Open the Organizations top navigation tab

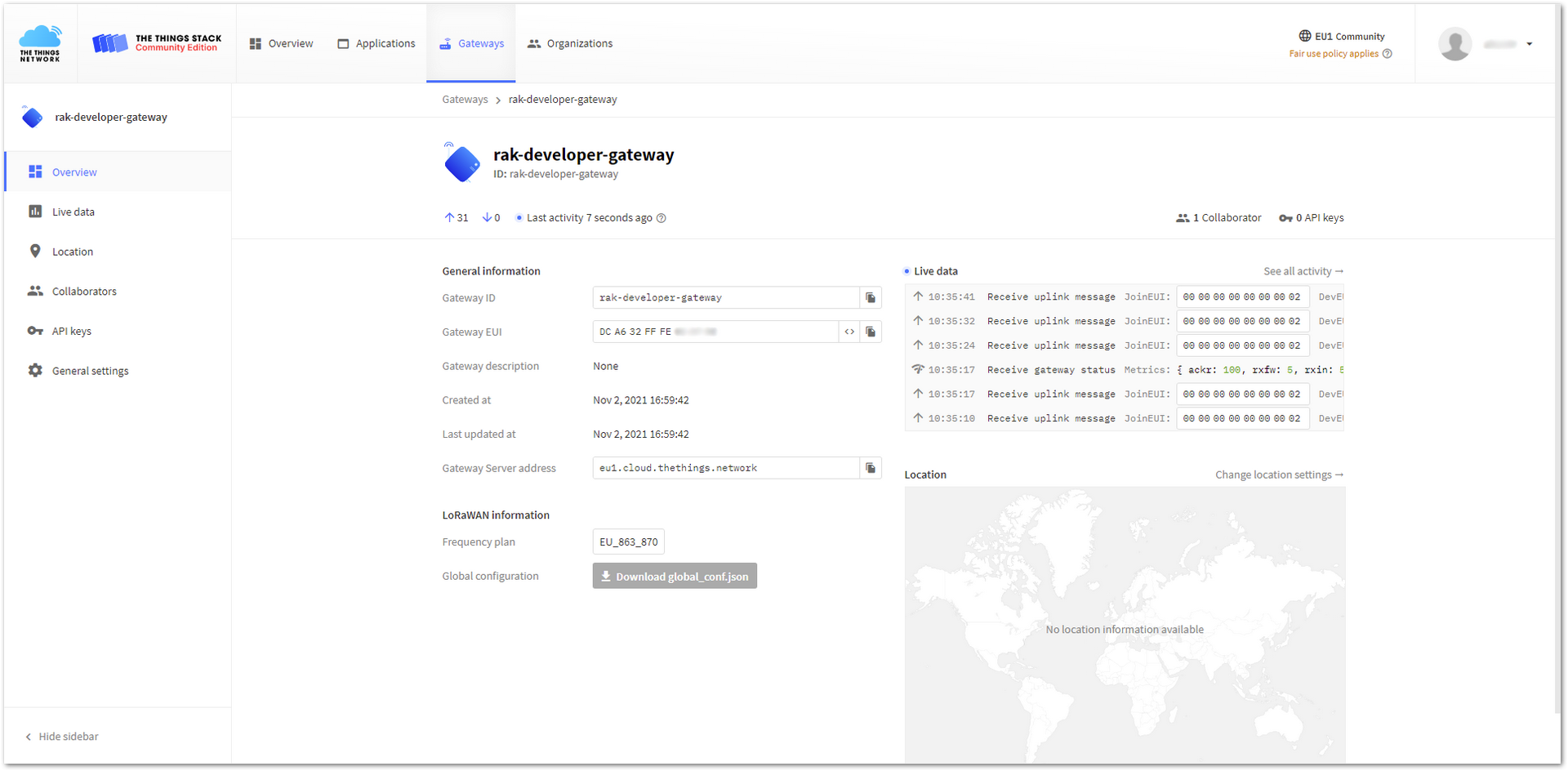[570, 43]
